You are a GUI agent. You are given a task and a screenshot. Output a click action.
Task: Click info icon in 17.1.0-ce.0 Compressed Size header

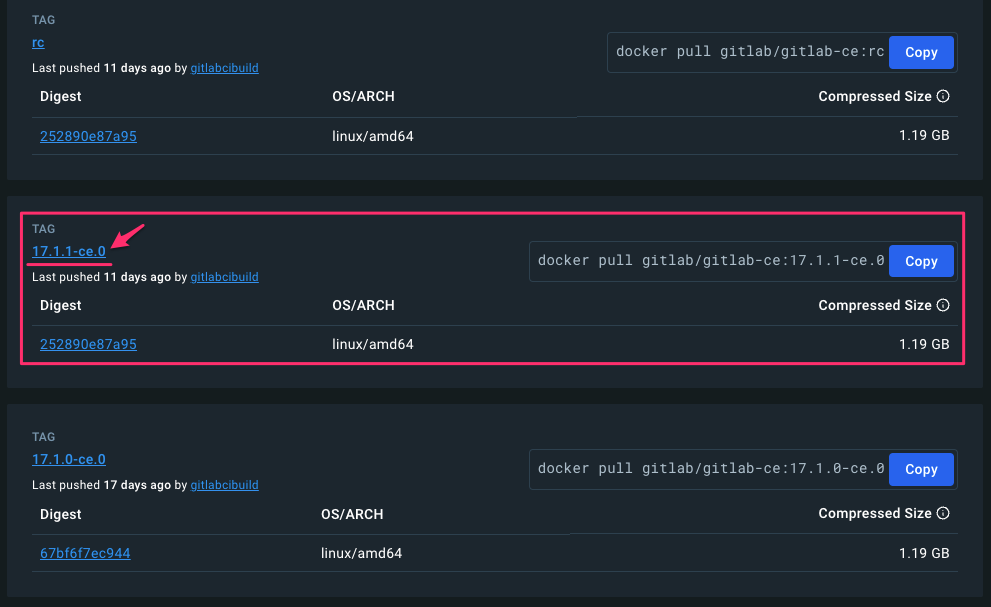tap(943, 513)
